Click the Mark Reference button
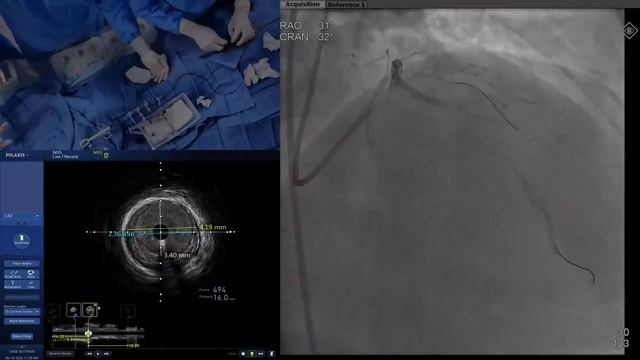The image size is (640, 360). (22, 321)
